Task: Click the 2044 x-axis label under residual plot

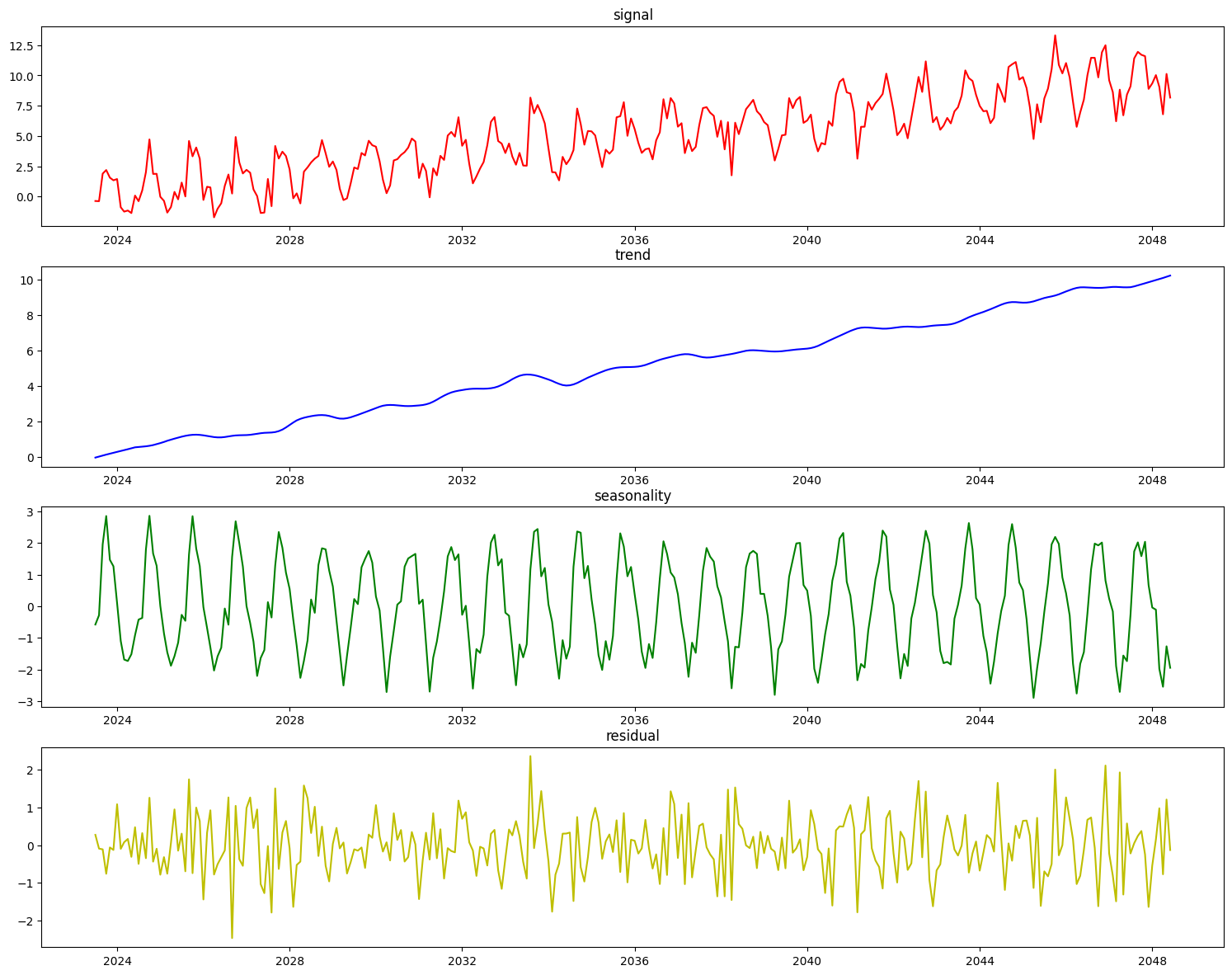Action: (x=979, y=960)
